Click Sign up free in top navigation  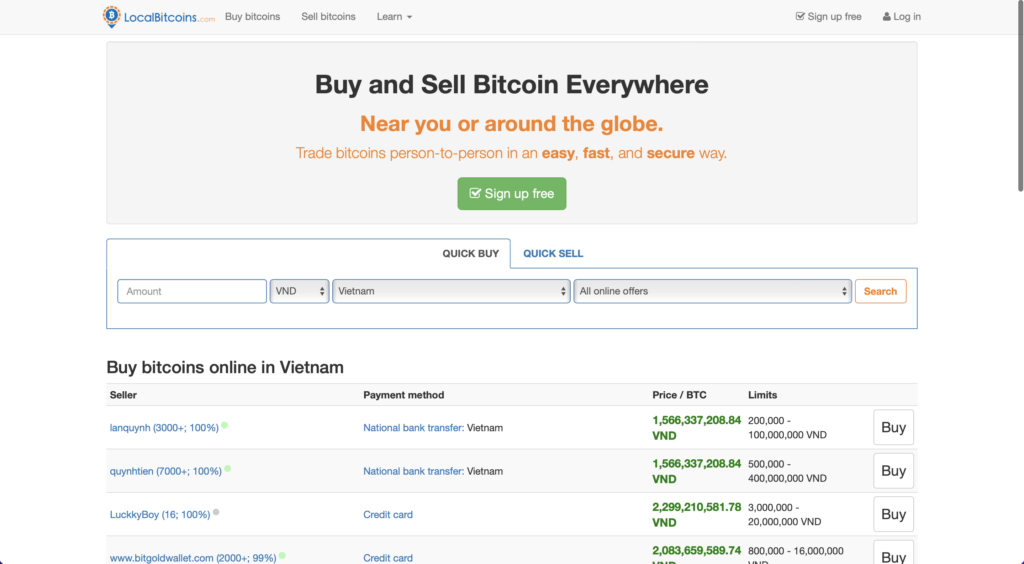[x=828, y=17]
